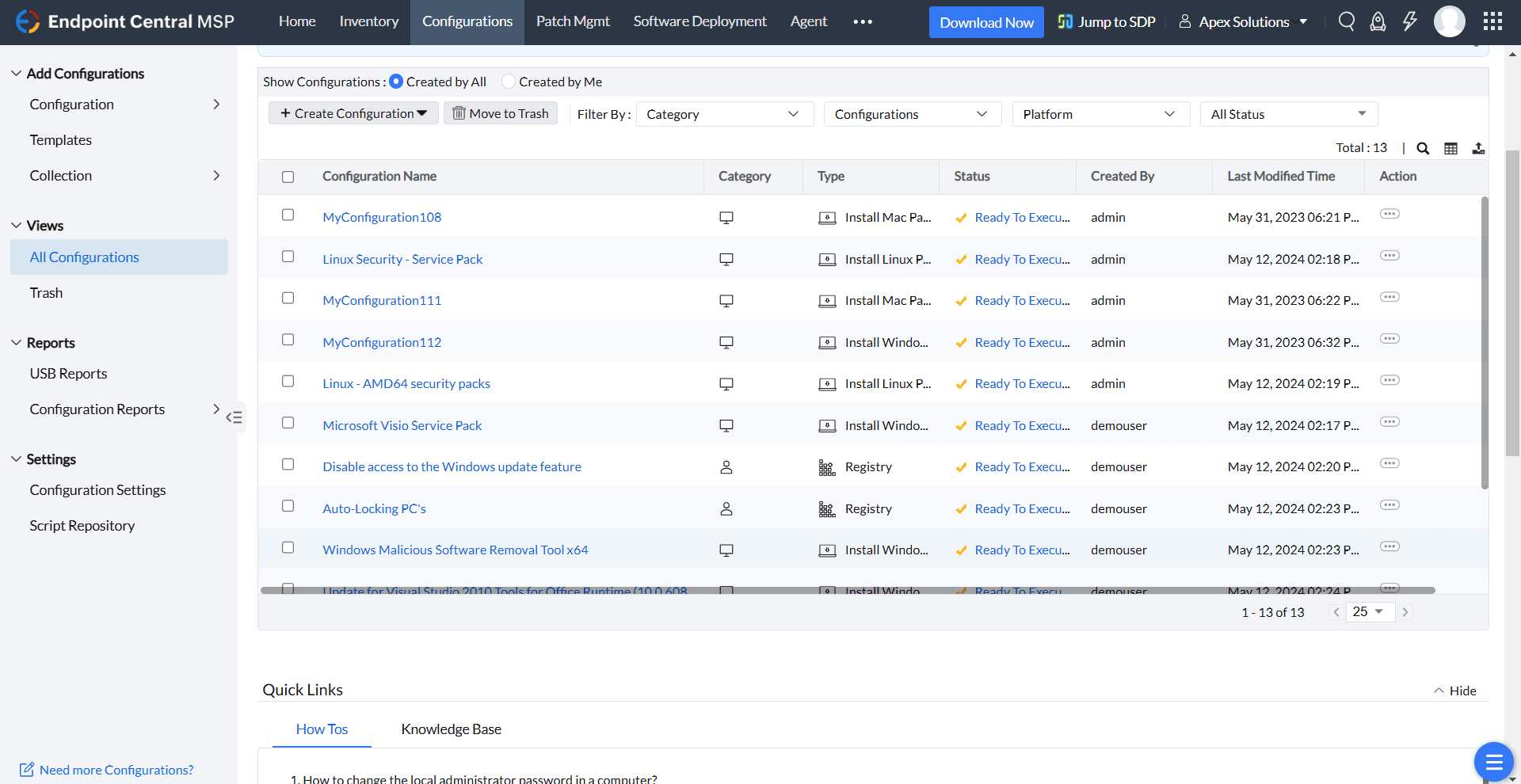Open the Patch Mgmt menu

coord(572,21)
